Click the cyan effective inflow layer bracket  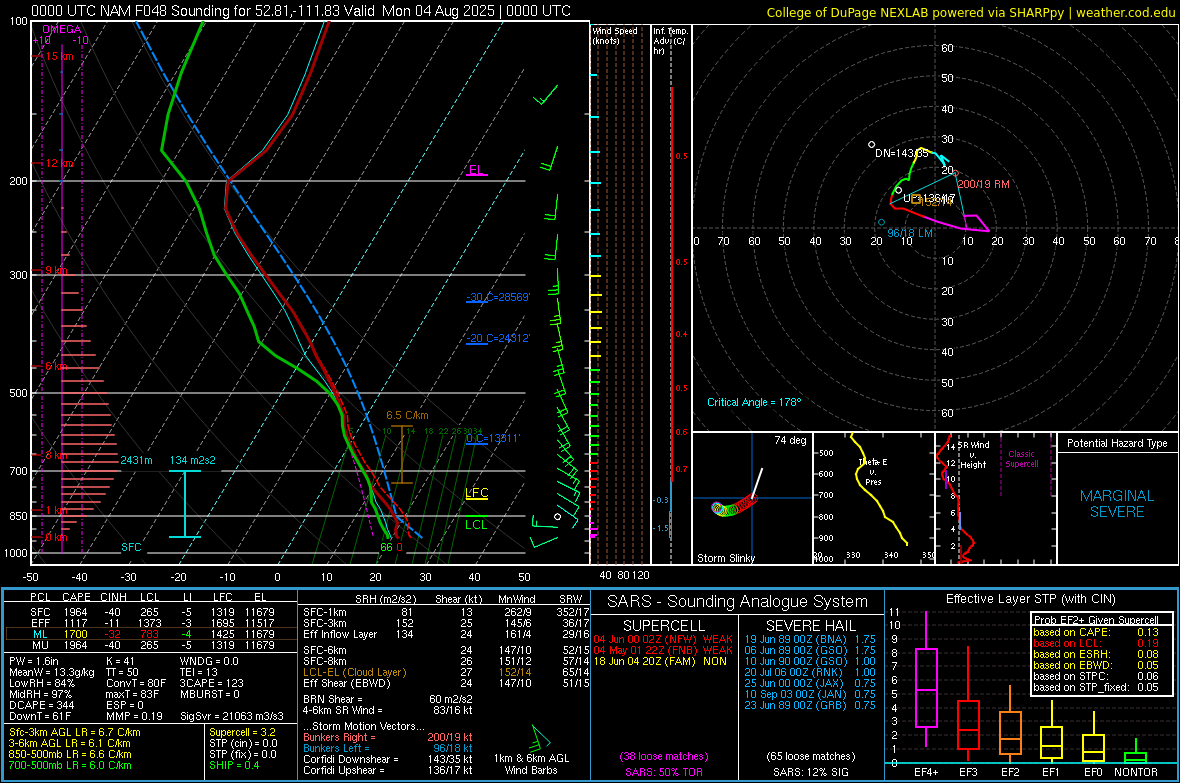point(185,504)
